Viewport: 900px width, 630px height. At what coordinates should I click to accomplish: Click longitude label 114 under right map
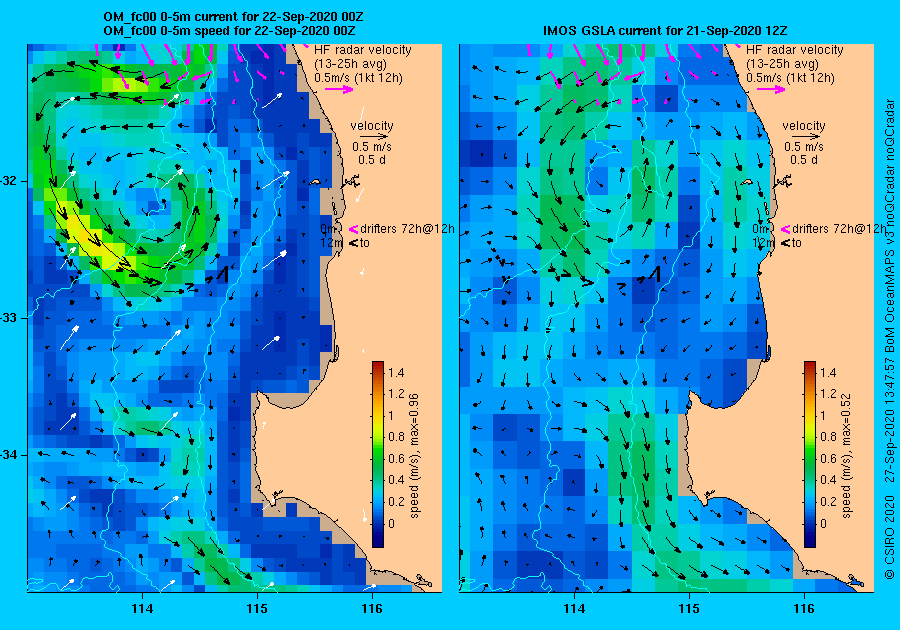pos(574,609)
